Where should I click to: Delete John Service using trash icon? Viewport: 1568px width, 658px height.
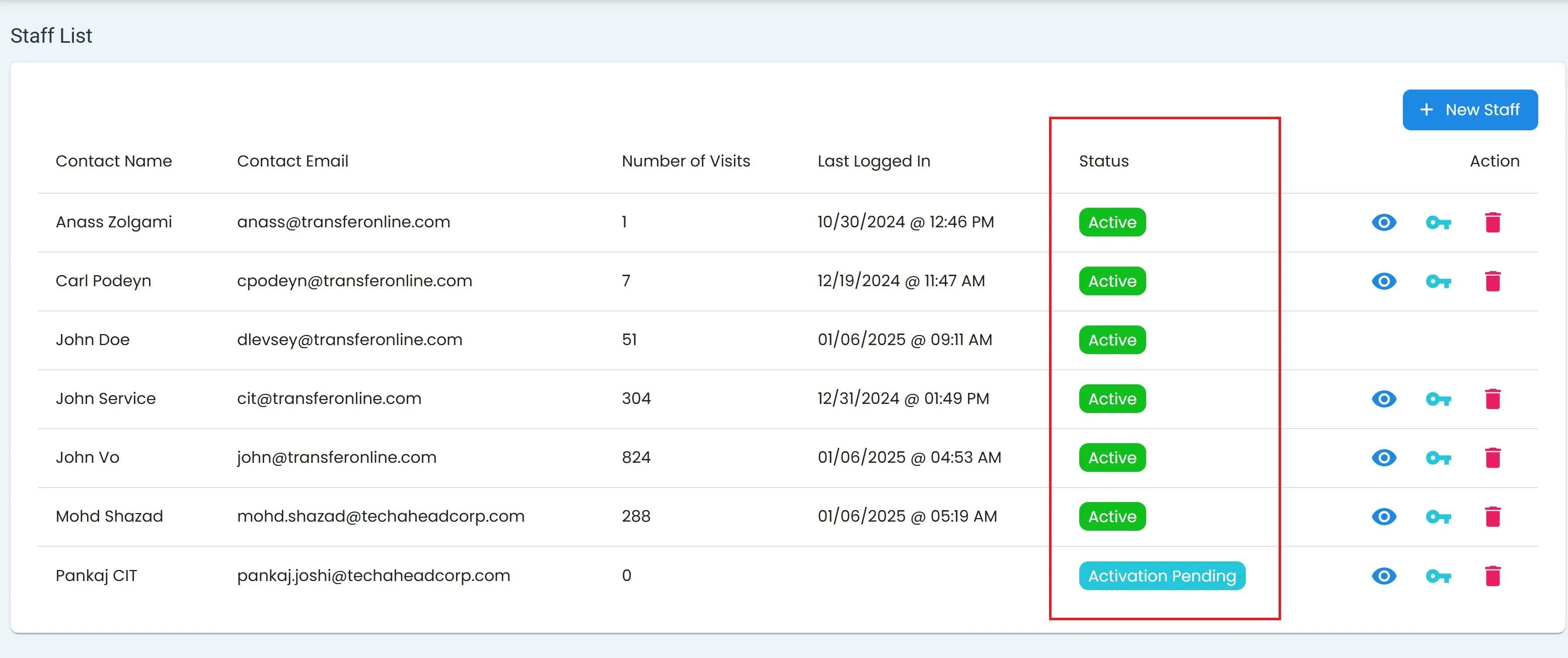click(1492, 399)
